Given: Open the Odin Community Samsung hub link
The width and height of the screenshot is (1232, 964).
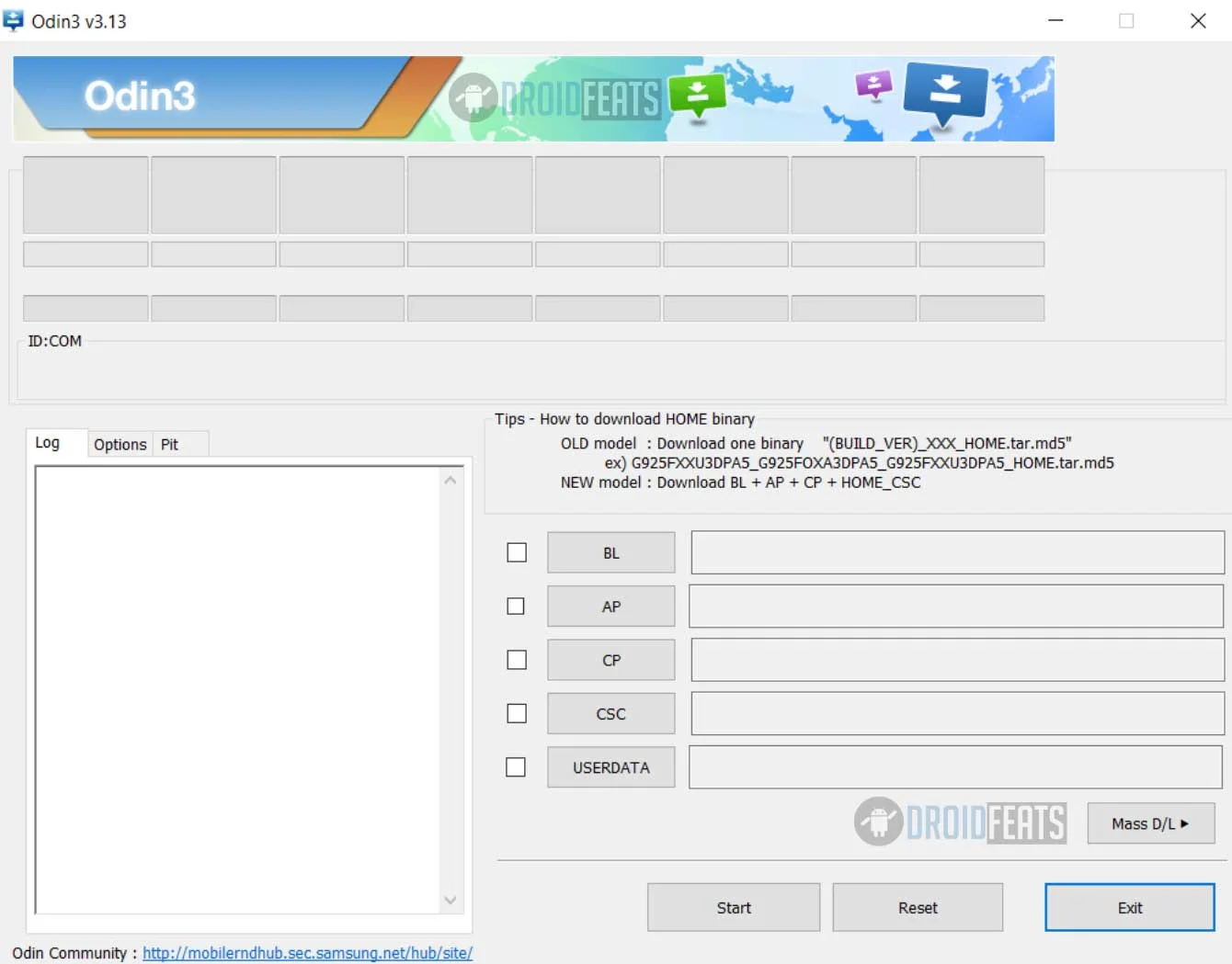Looking at the screenshot, I should tap(307, 953).
